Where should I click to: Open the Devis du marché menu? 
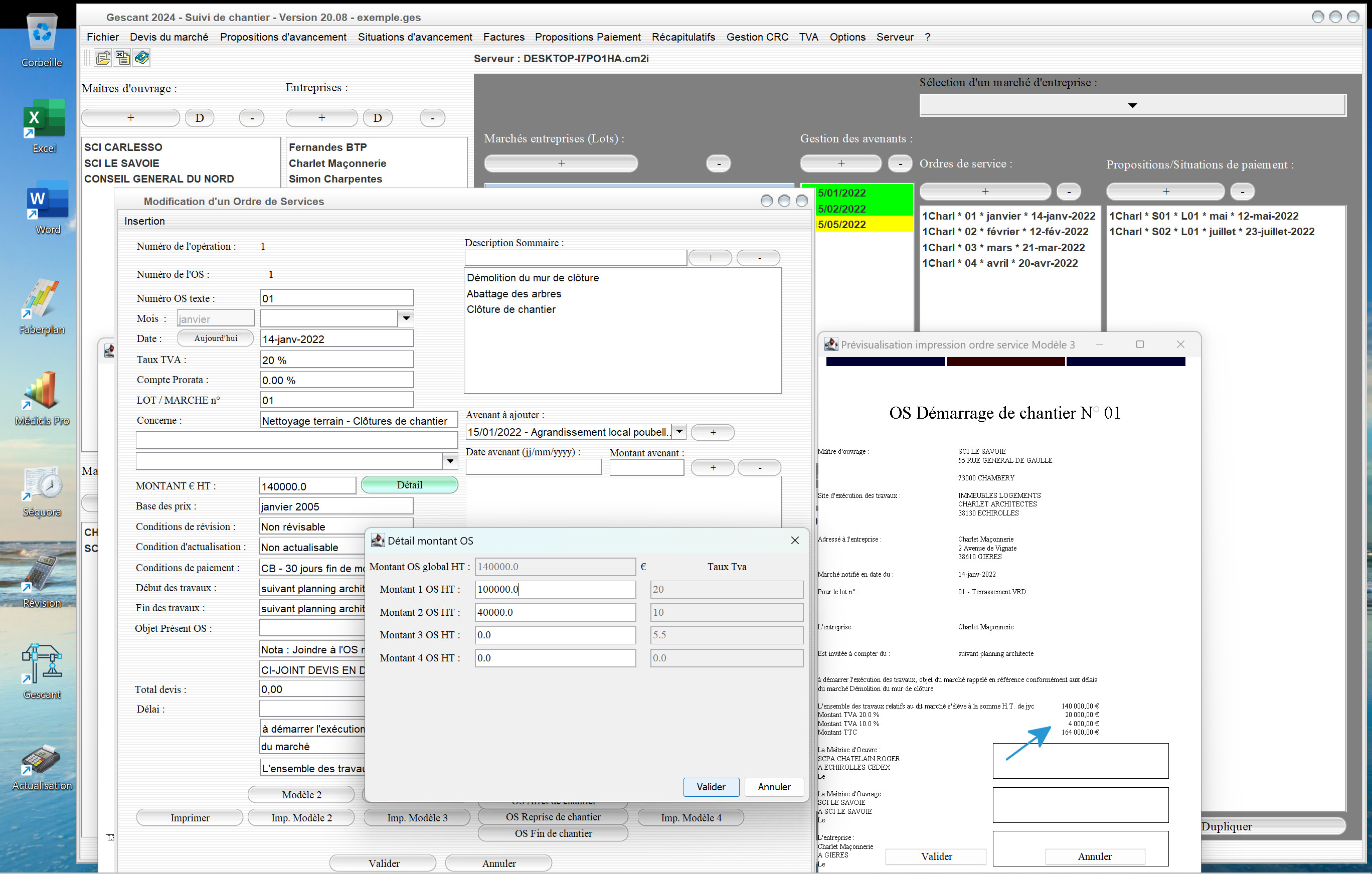(x=168, y=37)
